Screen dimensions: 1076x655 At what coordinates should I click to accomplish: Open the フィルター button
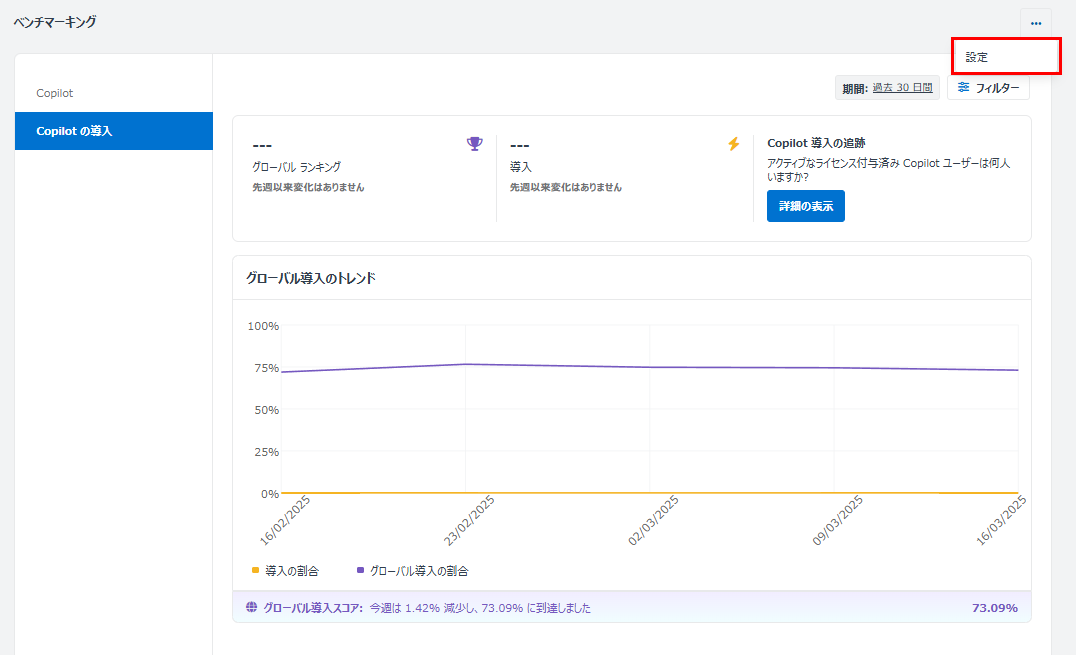click(988, 88)
